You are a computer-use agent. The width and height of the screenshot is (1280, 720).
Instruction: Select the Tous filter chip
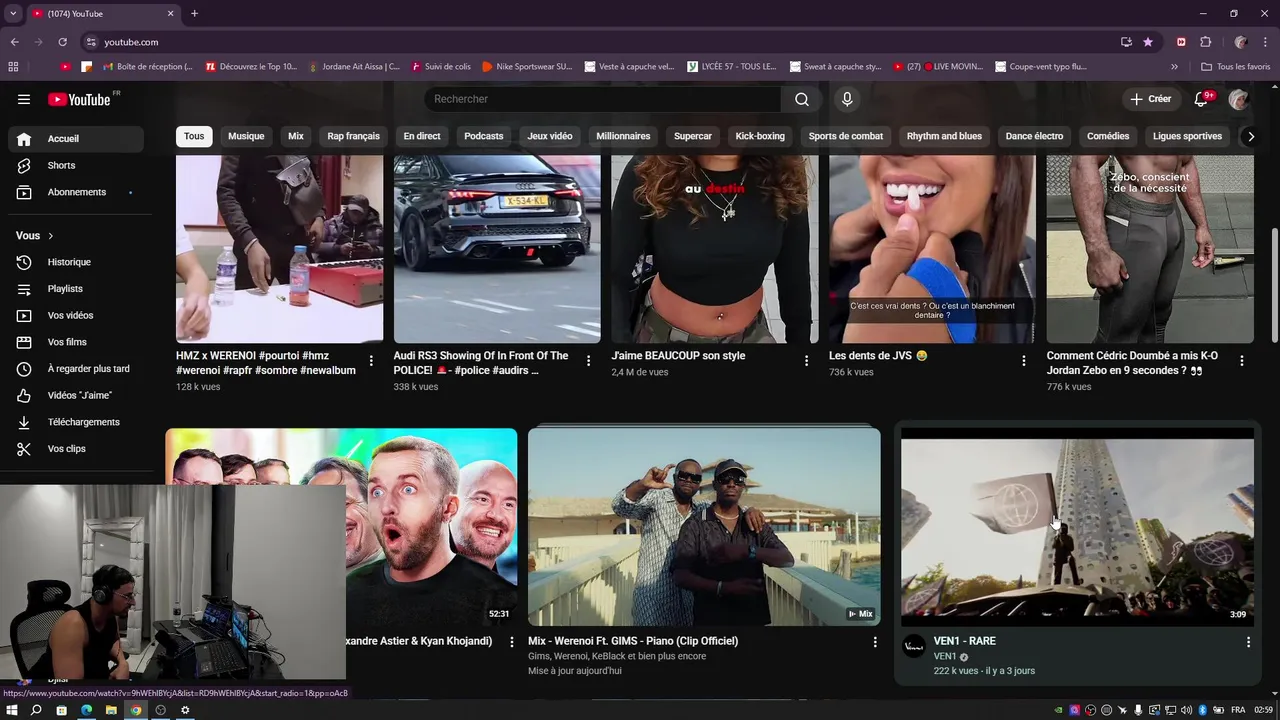pos(194,136)
